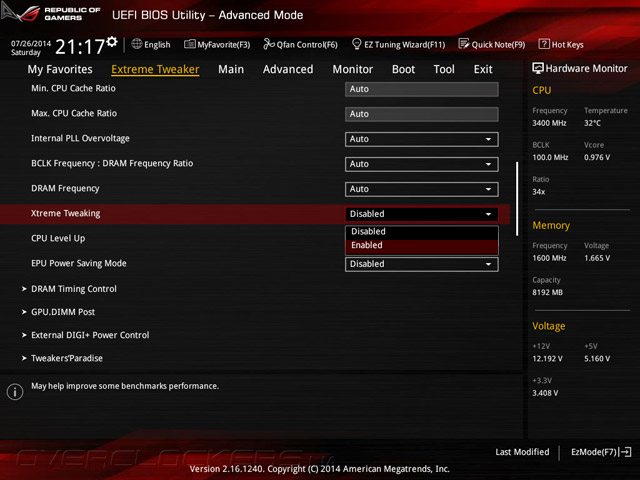The height and width of the screenshot is (480, 640).
Task: Open the Internal PLL Overvoltage dropdown
Action: pyautogui.click(x=422, y=139)
